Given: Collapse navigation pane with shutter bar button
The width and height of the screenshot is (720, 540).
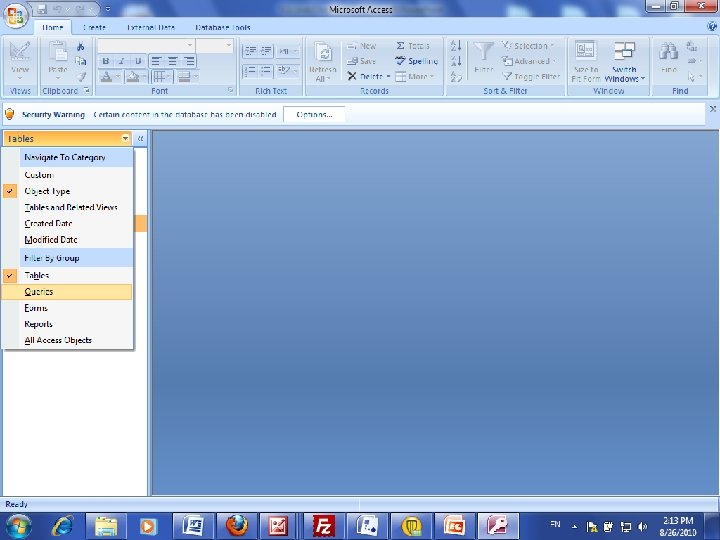Looking at the screenshot, I should (141, 138).
